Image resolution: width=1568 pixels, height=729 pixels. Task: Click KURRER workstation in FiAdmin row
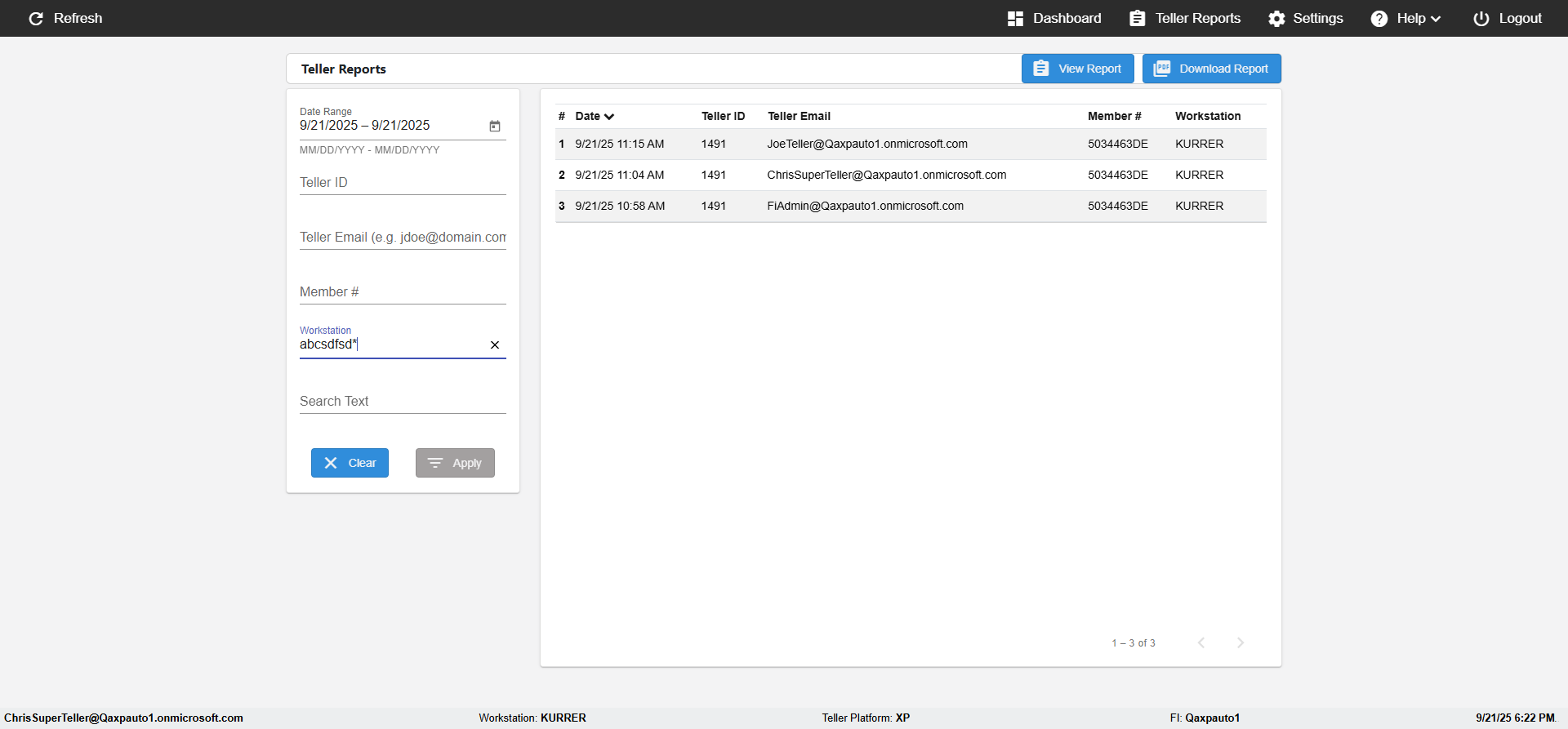pyautogui.click(x=1200, y=206)
